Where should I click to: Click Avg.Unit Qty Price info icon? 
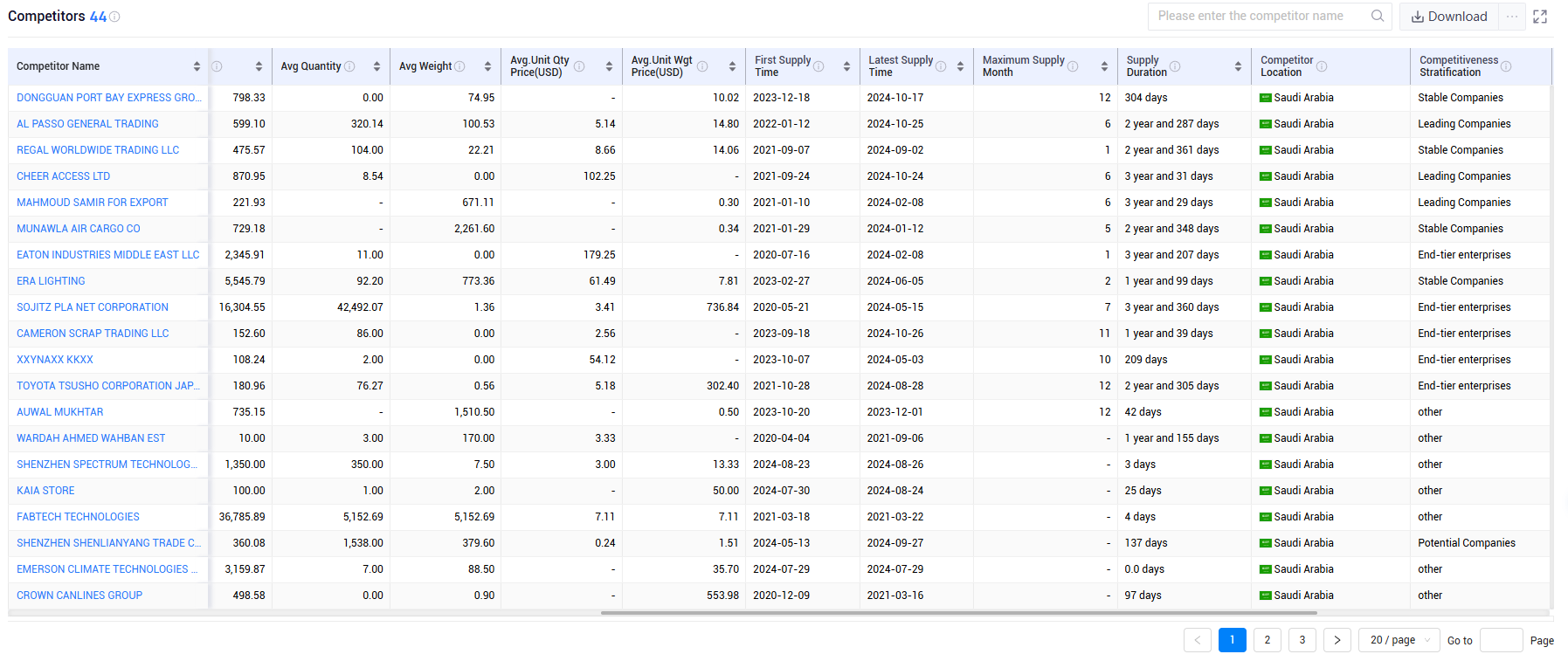coord(579,66)
